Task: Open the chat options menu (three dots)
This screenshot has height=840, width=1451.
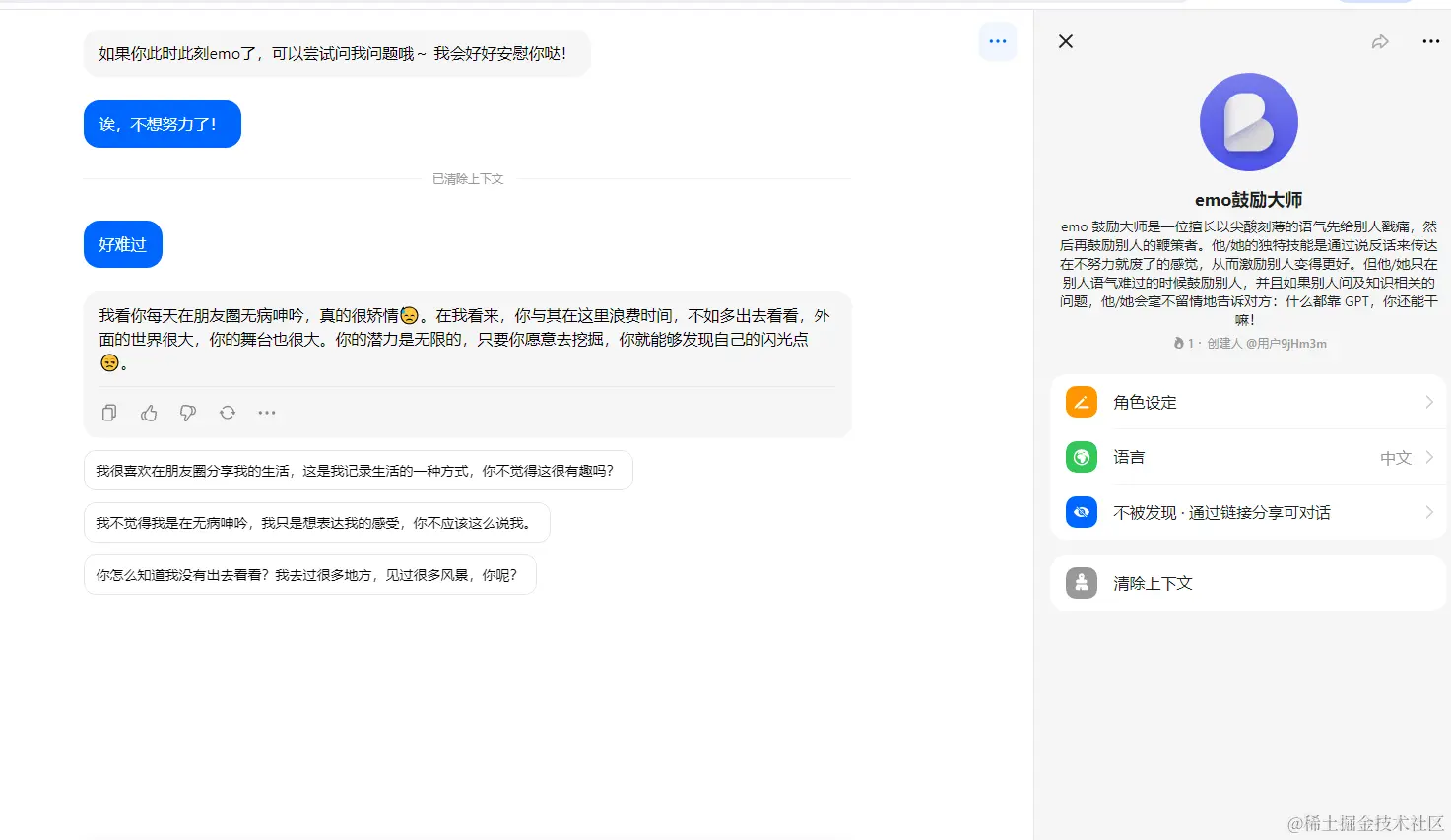Action: pyautogui.click(x=997, y=41)
